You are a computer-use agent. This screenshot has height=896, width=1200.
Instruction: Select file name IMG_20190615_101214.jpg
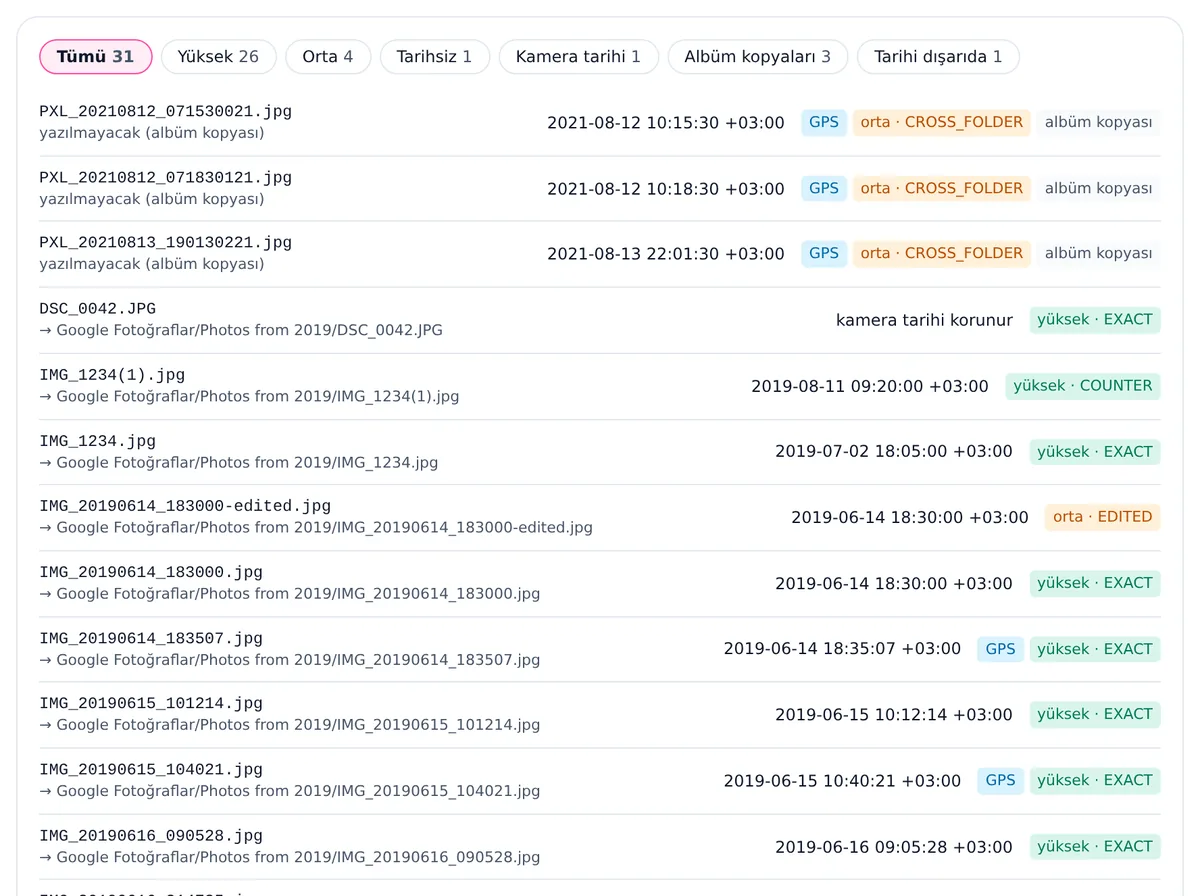click(x=151, y=703)
